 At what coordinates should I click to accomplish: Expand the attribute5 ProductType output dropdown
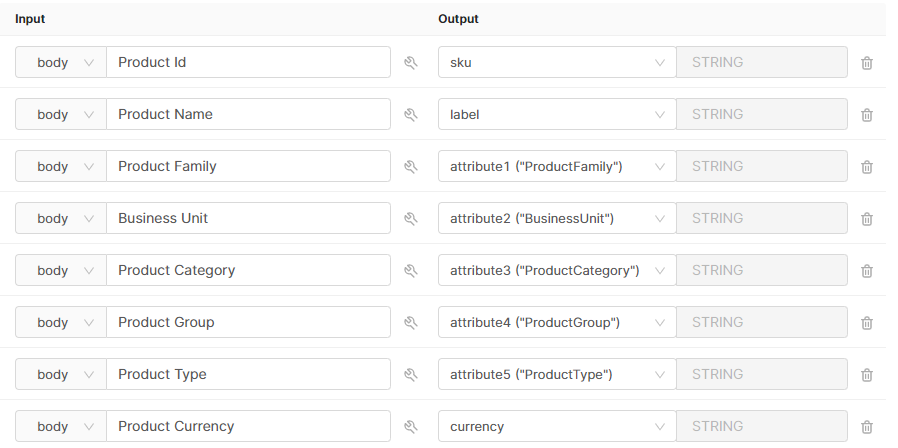(556, 374)
